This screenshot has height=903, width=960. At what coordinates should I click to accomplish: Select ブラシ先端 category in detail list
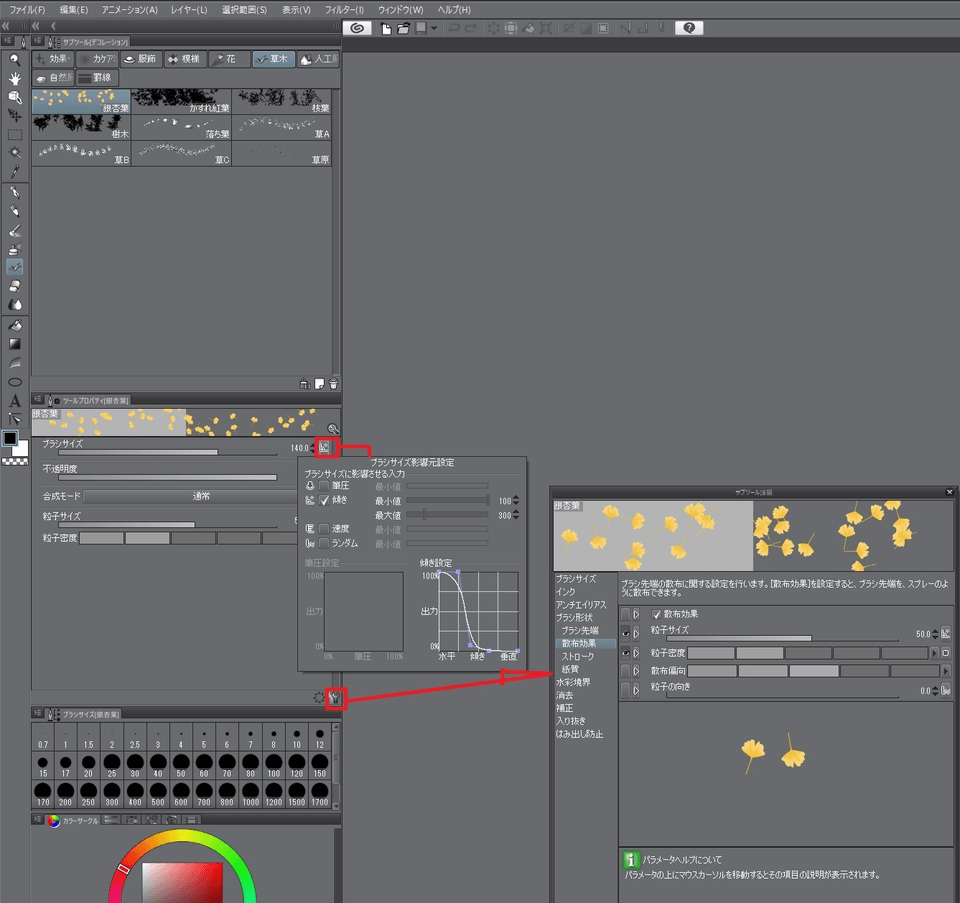click(x=580, y=631)
